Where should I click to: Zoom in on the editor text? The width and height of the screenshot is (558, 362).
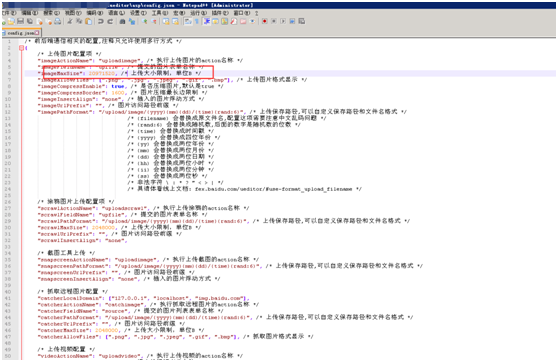tap(144, 21)
